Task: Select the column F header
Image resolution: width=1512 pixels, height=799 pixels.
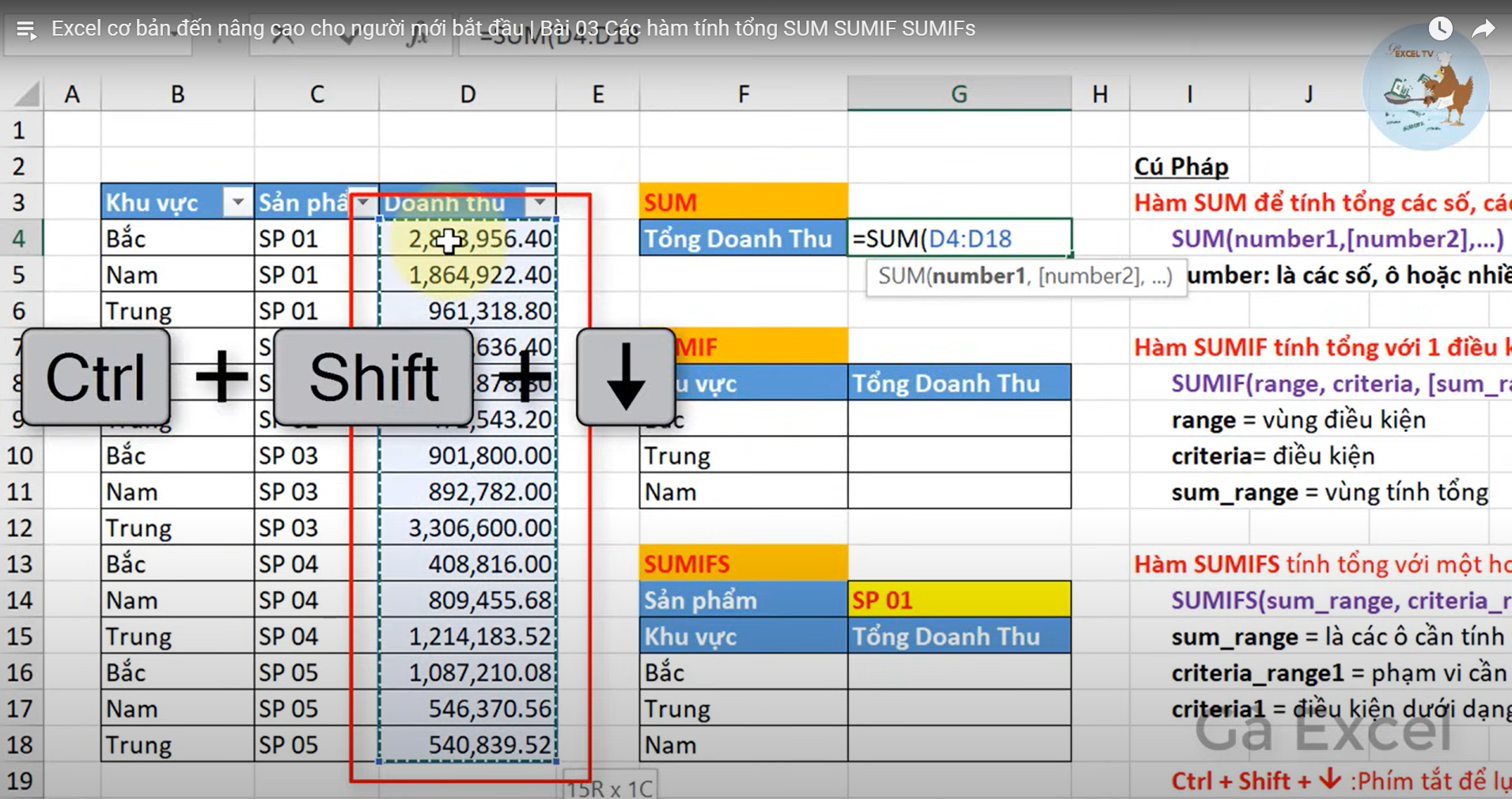Action: (x=743, y=94)
